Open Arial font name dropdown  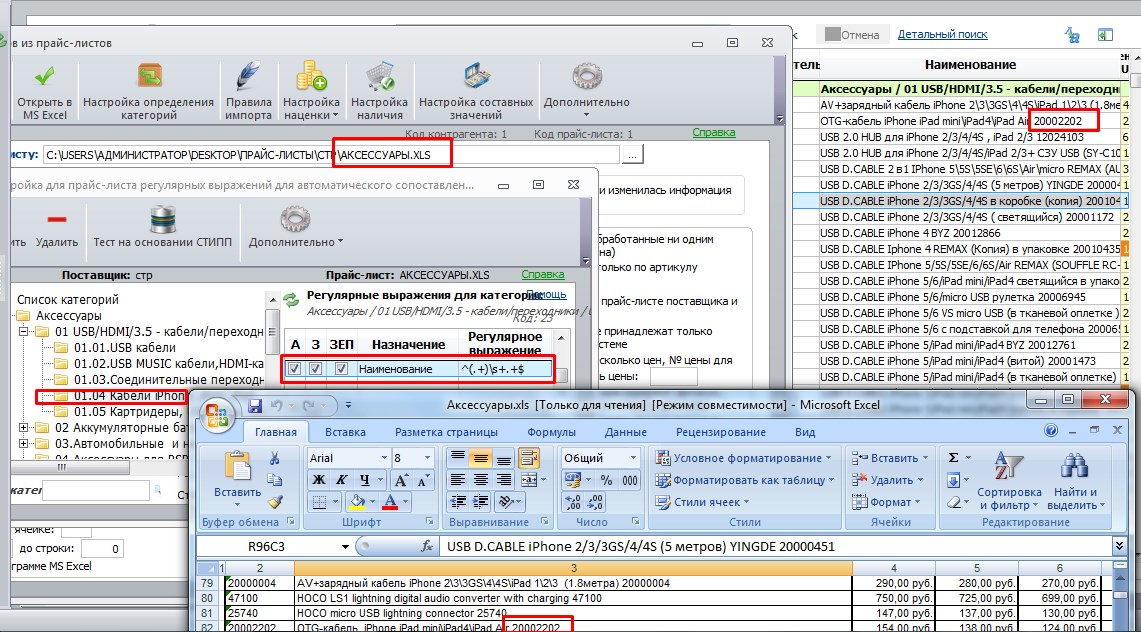tap(384, 457)
